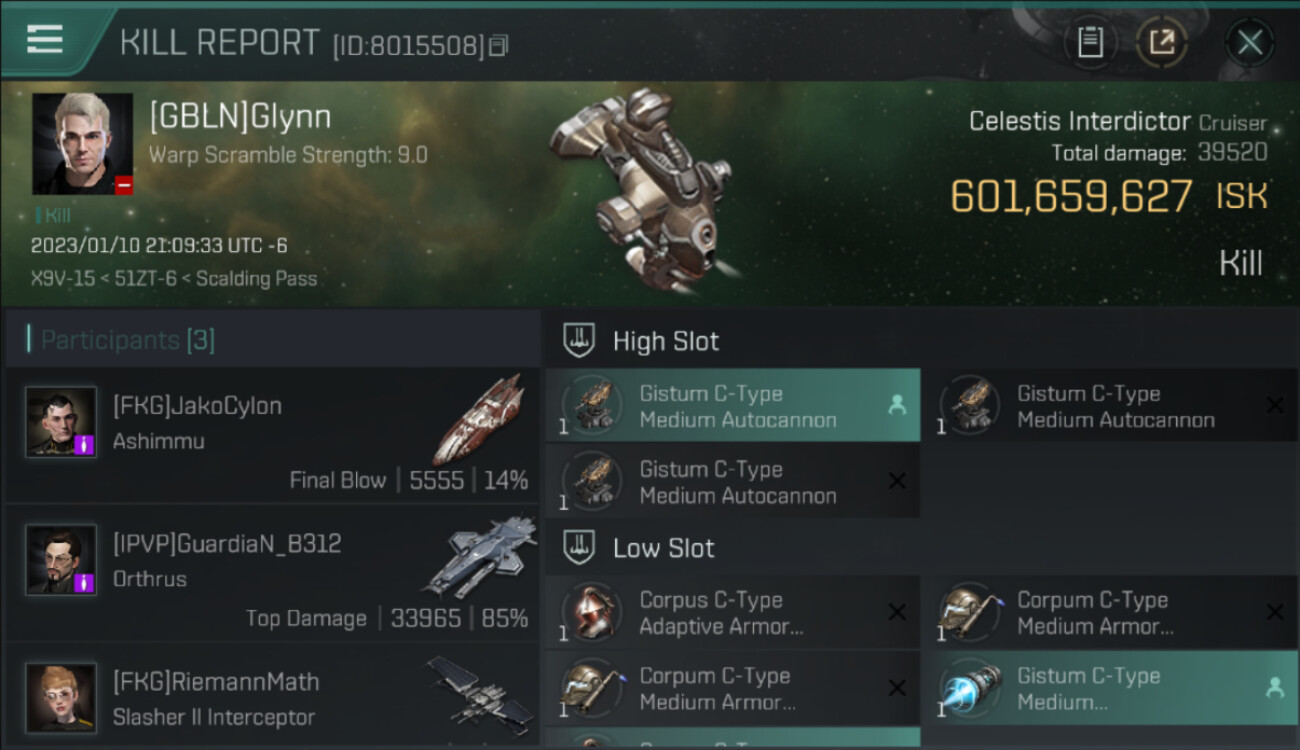Select the Ashimmu ship icon
Screen dimensions: 1300x750
point(477,419)
